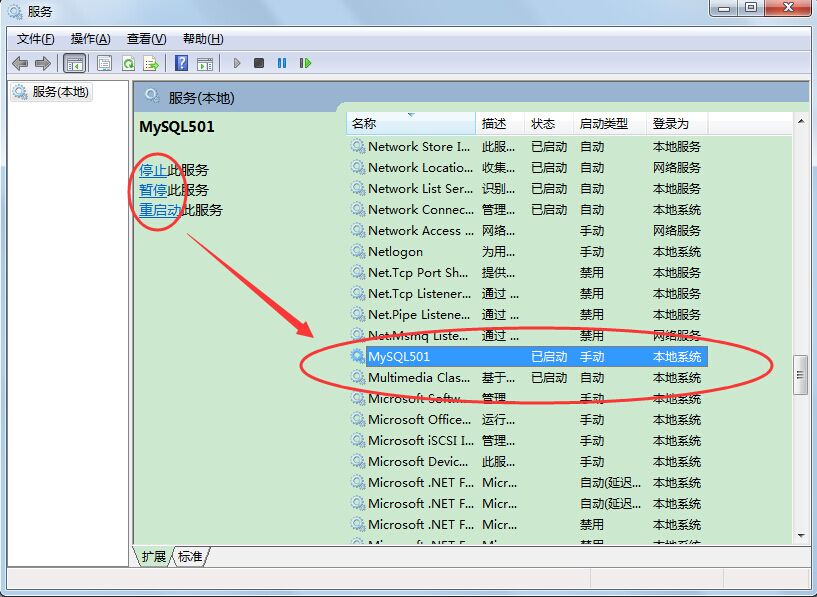This screenshot has width=817, height=597.
Task: Select the Microsoft Devic... service row
Action: pos(529,462)
